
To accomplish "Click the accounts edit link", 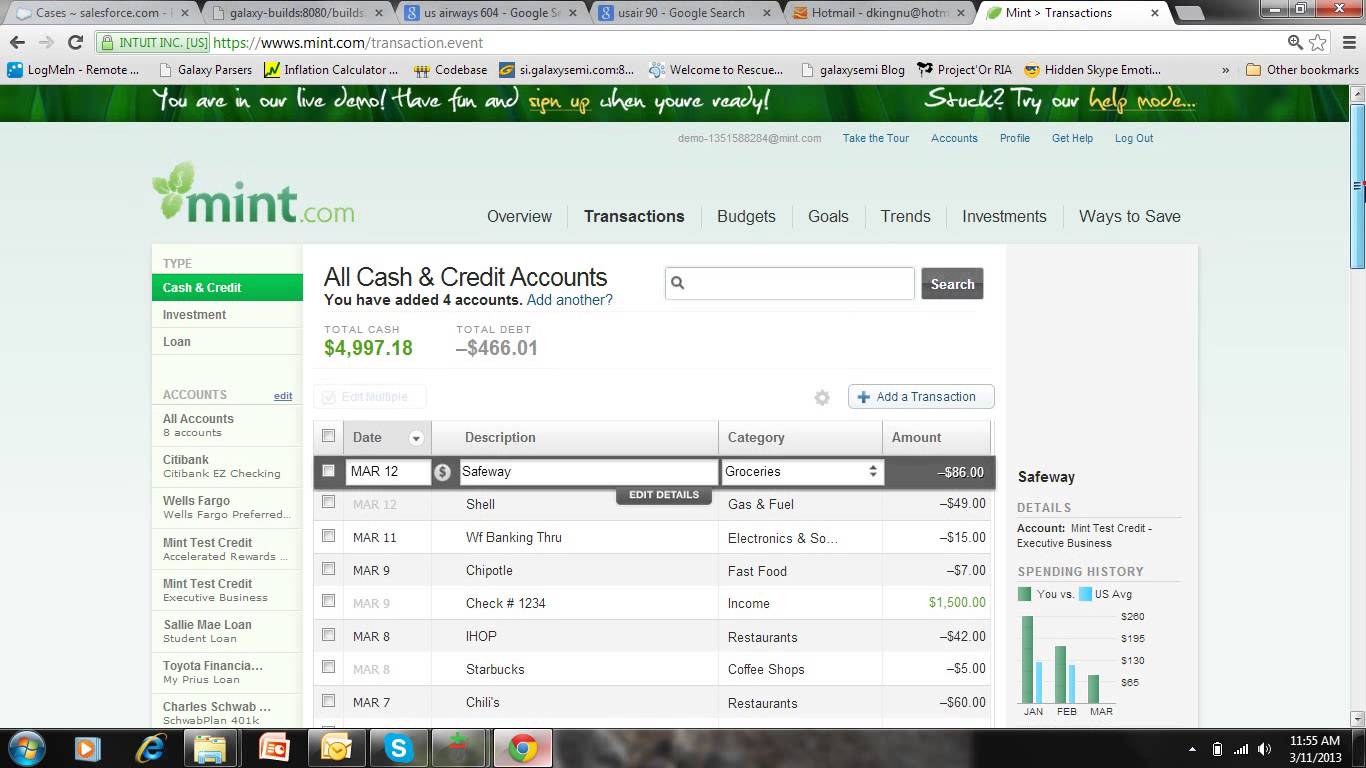I will (x=283, y=396).
